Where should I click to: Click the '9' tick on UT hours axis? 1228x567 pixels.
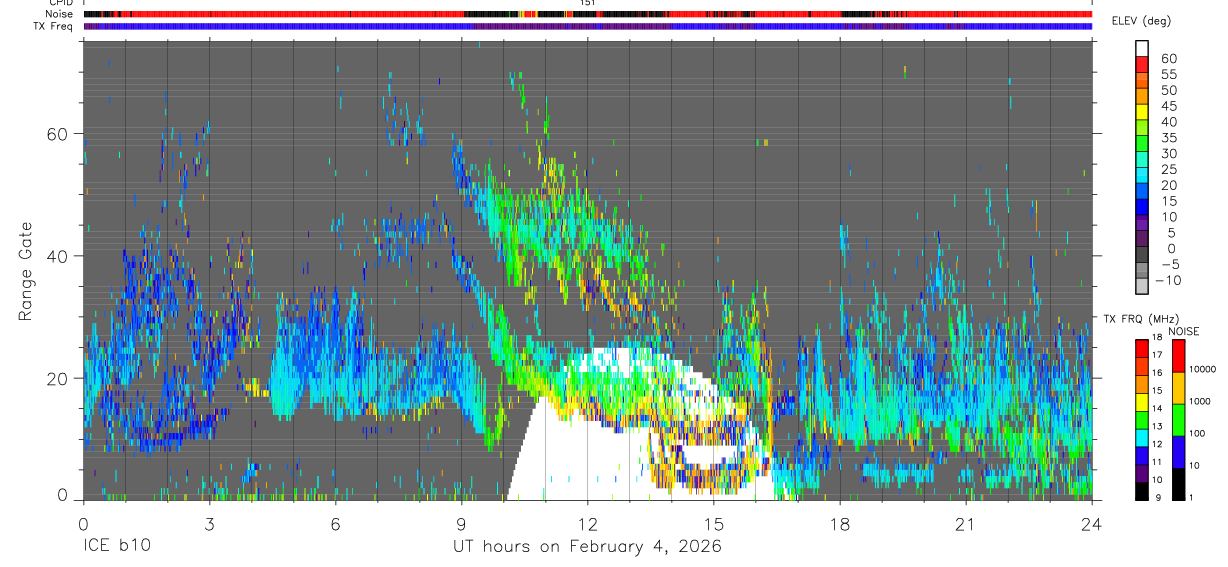click(462, 523)
